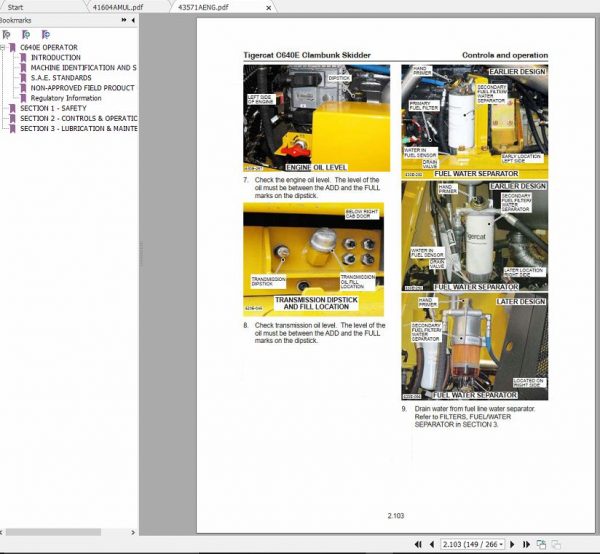This screenshot has height=554, width=600.
Task: Open the page number dropdown arrow
Action: coord(501,544)
